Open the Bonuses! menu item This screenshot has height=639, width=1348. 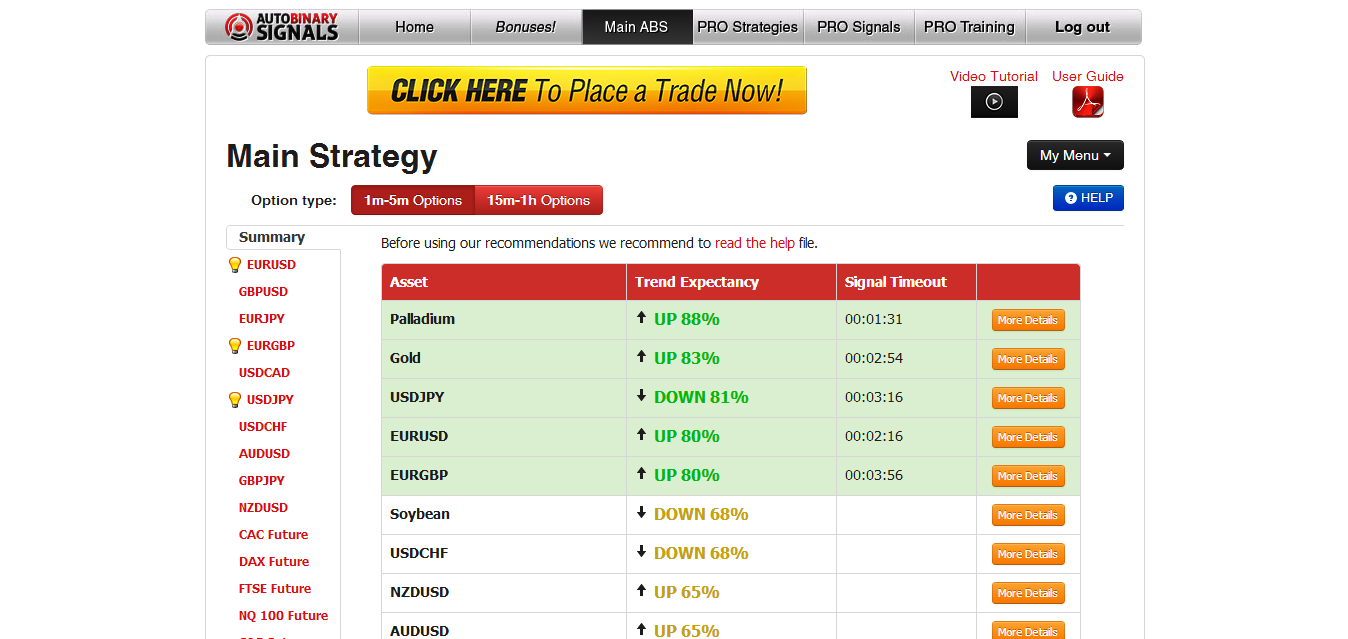(526, 27)
